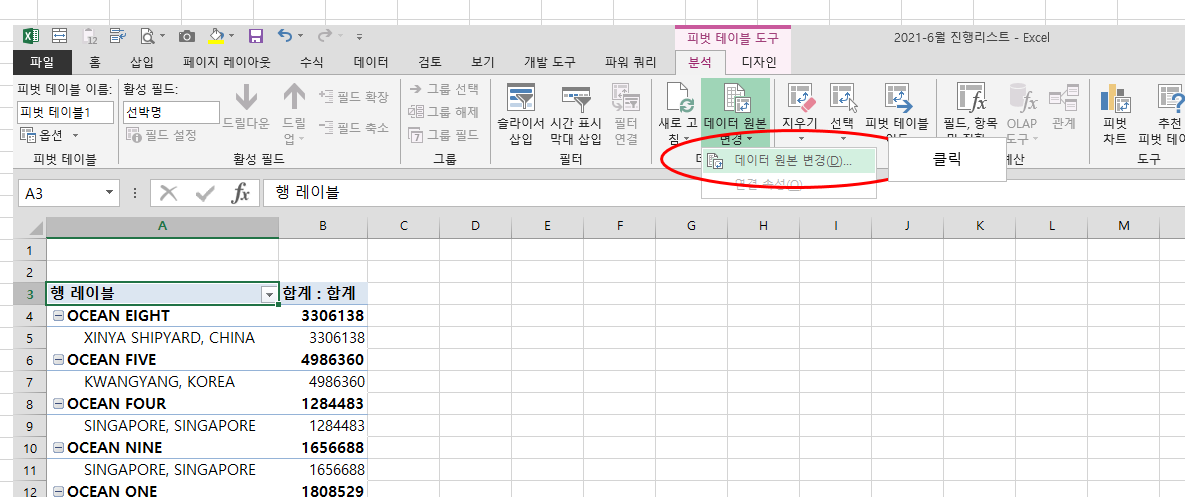The height and width of the screenshot is (497, 1185).
Task: Open the 파일 menu
Action: 42,62
